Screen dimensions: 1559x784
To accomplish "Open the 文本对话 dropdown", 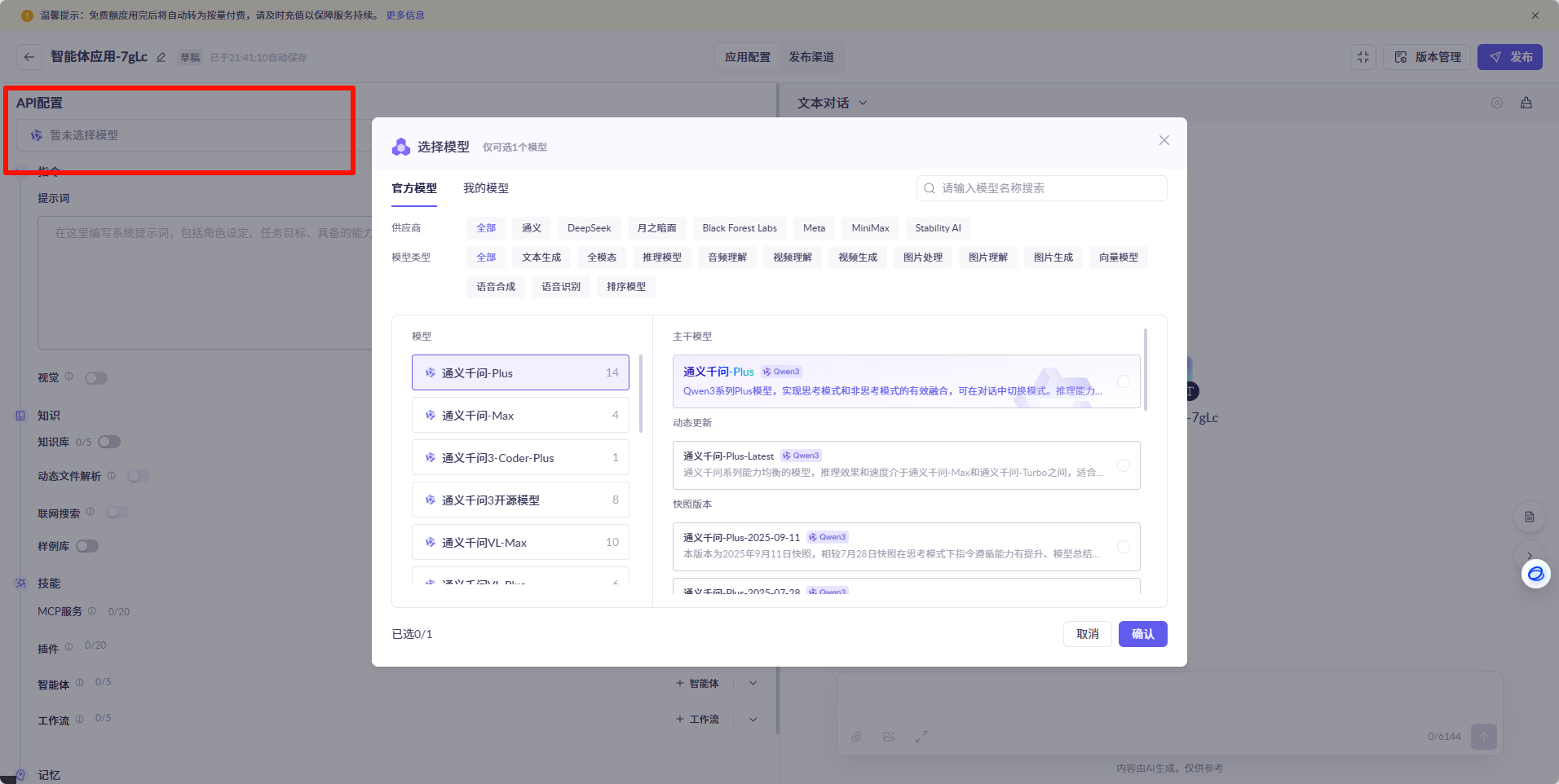I will tap(832, 103).
